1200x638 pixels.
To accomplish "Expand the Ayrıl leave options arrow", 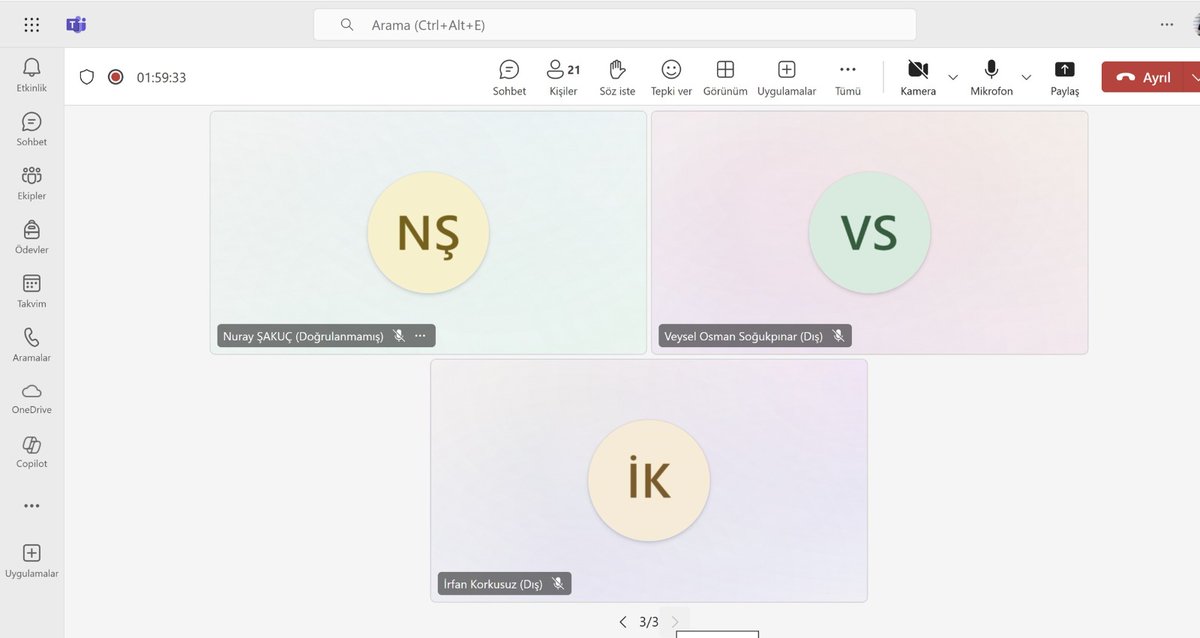I will click(x=1193, y=77).
